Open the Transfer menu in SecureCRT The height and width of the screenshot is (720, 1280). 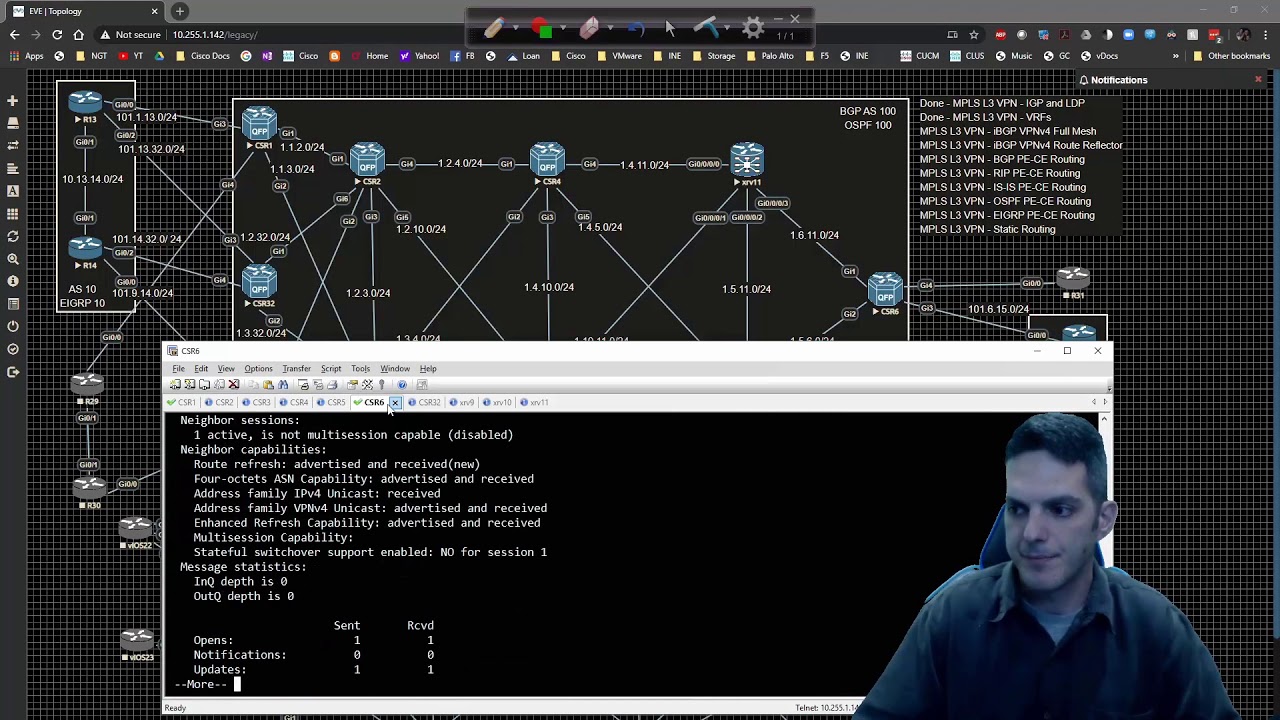[296, 368]
